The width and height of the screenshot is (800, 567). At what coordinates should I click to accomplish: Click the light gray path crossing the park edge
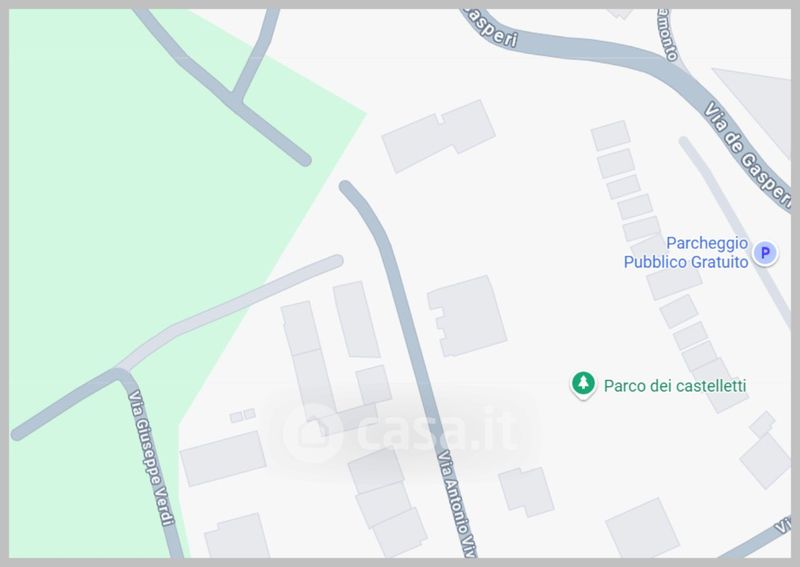coord(230,312)
